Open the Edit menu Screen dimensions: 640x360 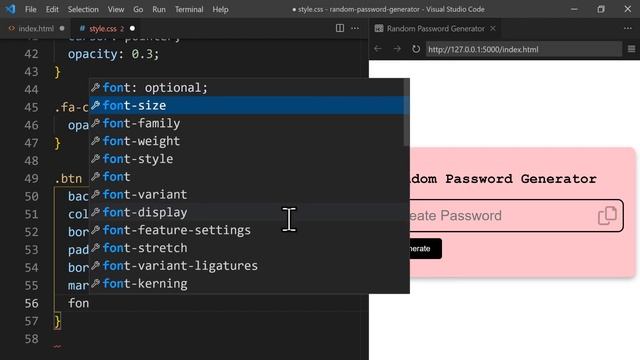(x=52, y=9)
